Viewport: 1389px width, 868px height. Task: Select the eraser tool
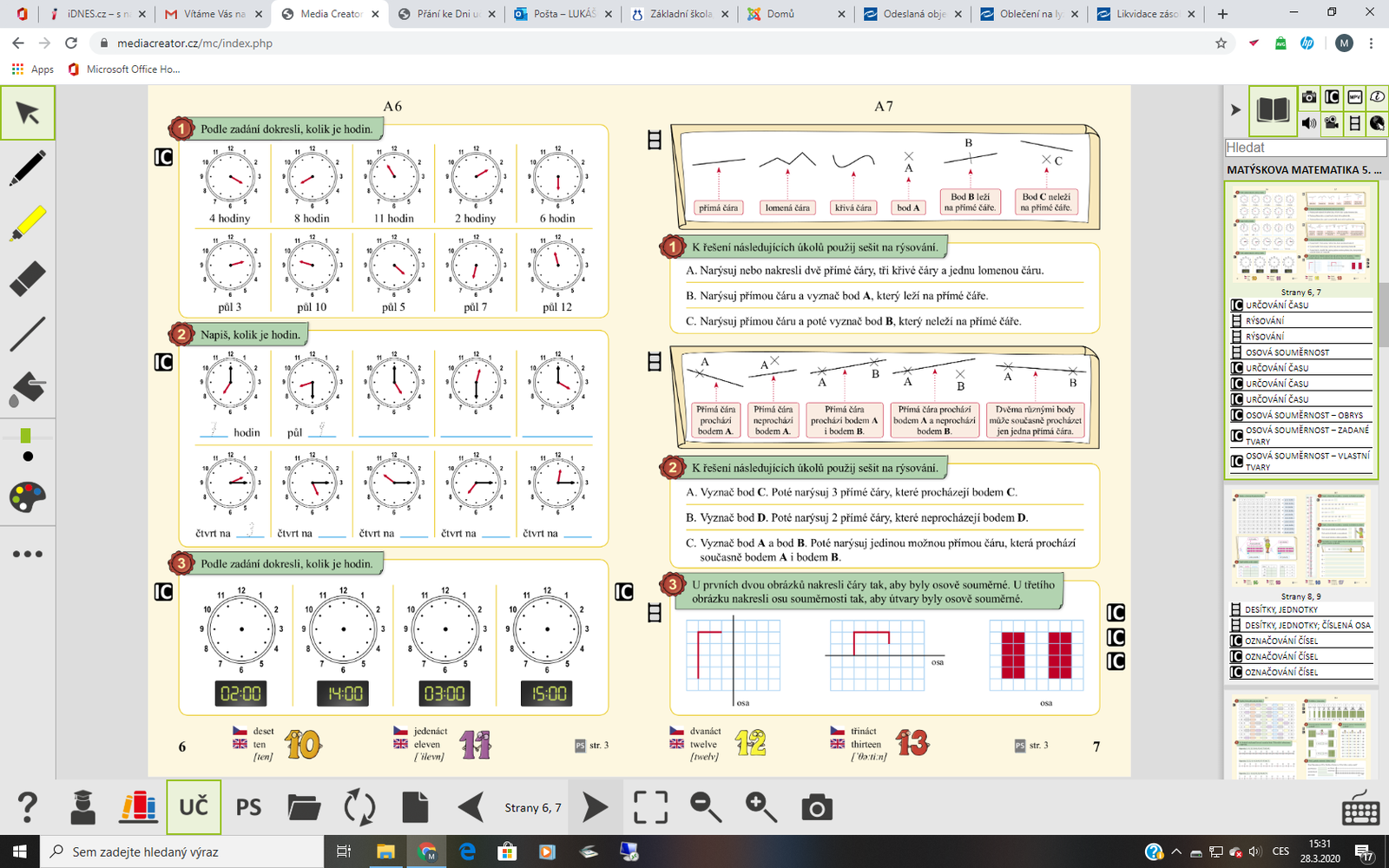point(28,279)
